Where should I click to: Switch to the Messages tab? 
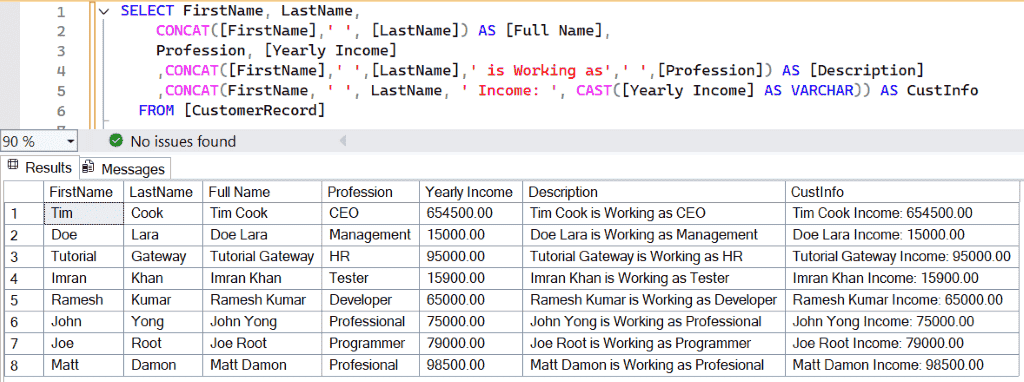tap(125, 169)
